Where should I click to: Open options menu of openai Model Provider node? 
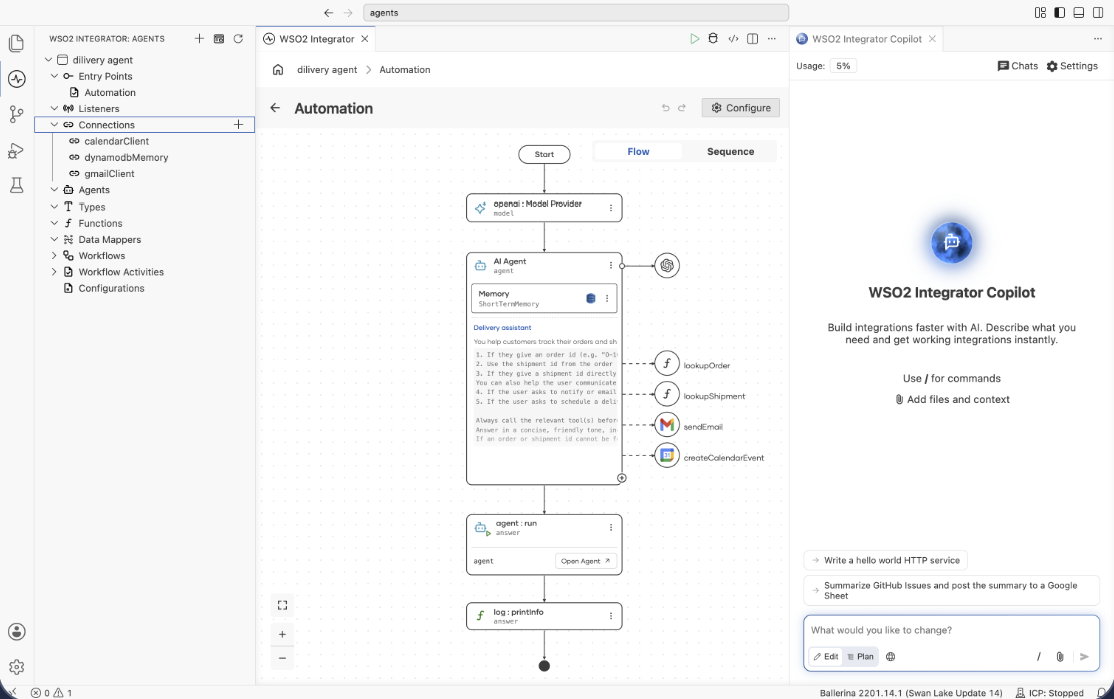(610, 208)
